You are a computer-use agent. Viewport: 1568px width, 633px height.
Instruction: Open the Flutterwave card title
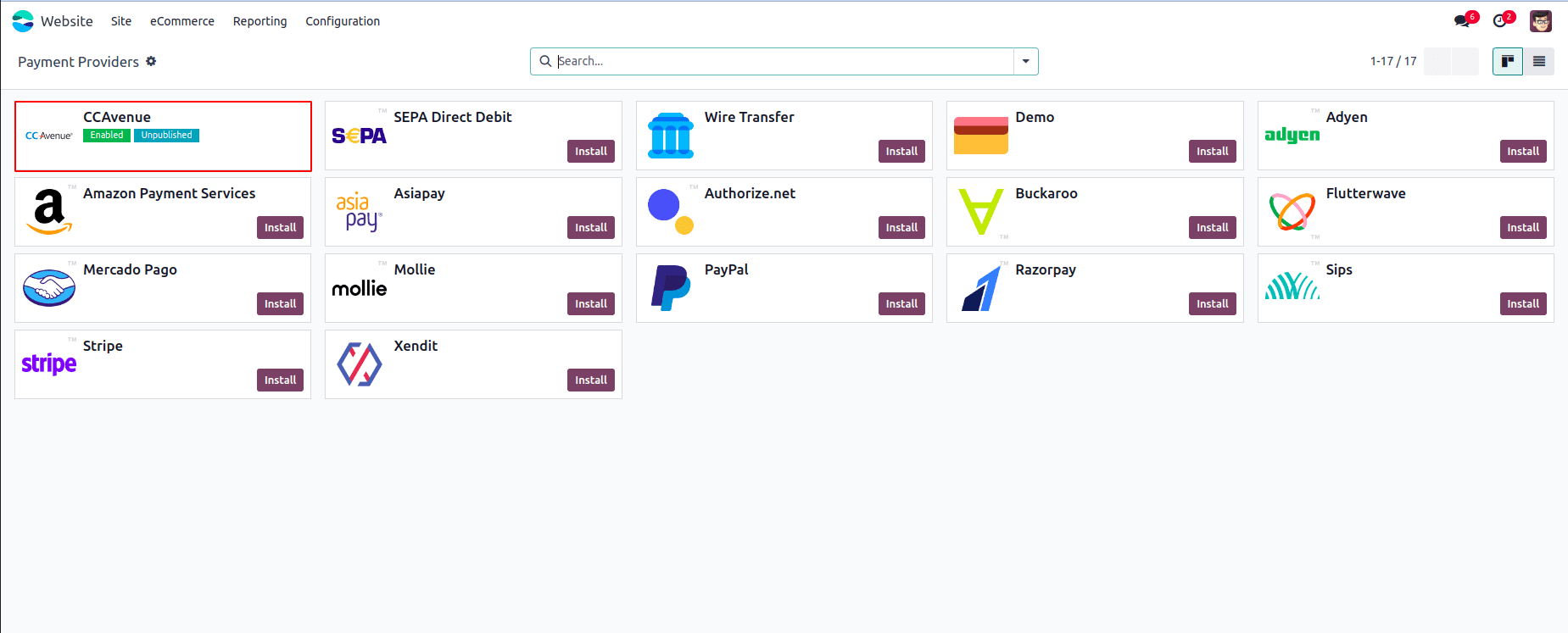(1366, 193)
